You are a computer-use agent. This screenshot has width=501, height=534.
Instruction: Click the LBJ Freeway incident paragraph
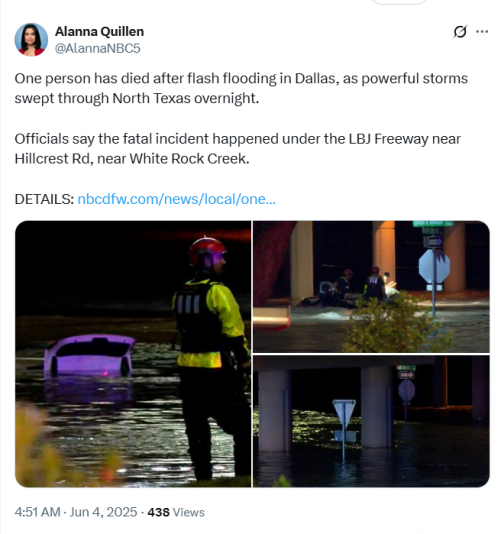coord(237,149)
